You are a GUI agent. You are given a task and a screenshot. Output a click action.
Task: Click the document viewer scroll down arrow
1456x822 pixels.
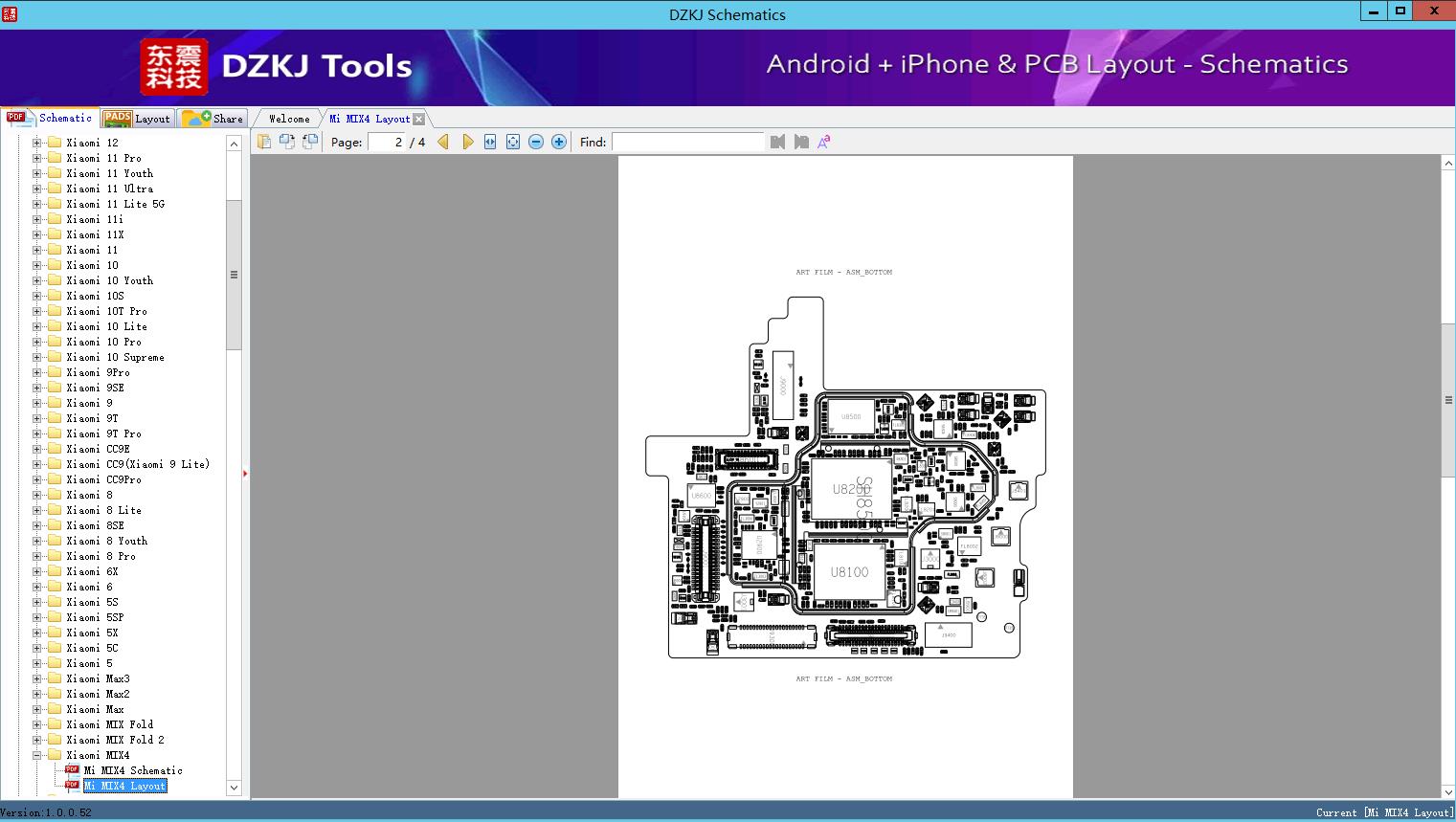click(1448, 791)
